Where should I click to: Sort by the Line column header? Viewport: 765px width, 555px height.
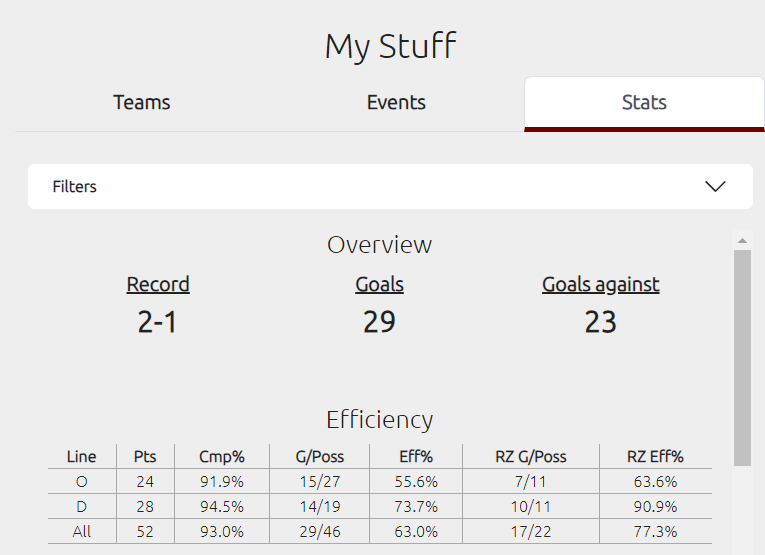[81, 456]
